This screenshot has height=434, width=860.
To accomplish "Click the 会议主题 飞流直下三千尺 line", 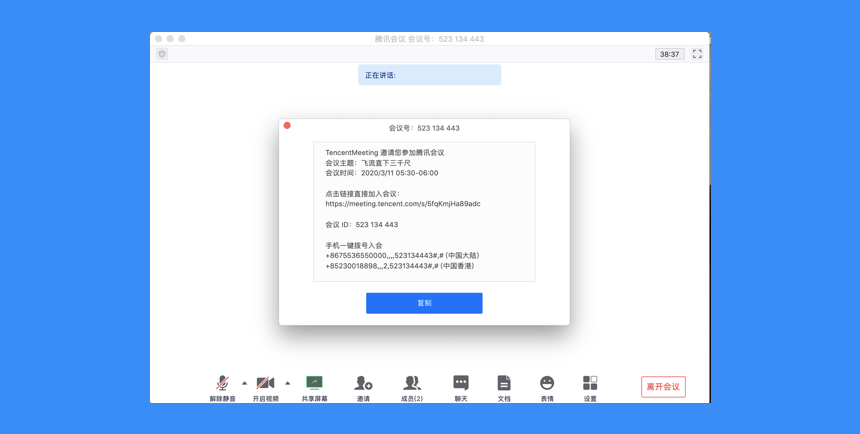I will coord(368,163).
